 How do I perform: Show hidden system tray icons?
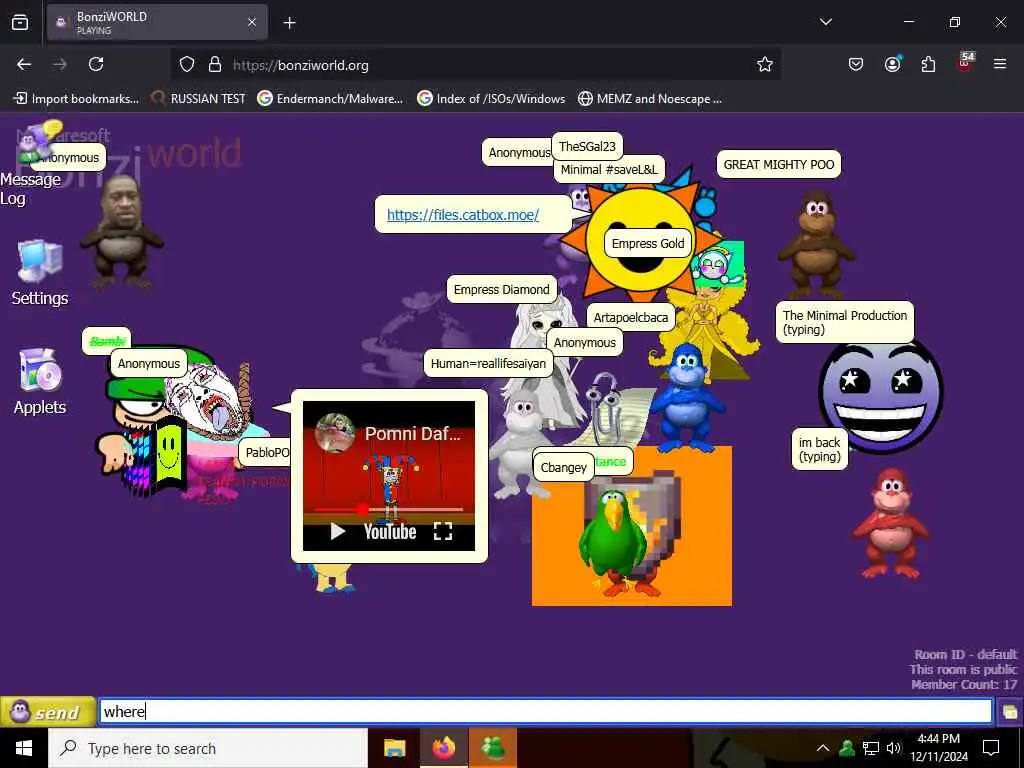click(x=823, y=748)
